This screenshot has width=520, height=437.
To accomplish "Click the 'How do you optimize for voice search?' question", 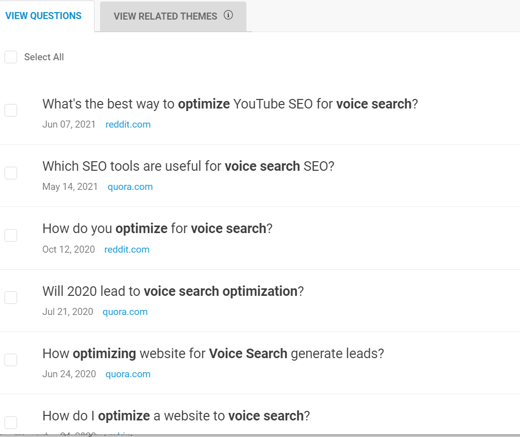I will click(157, 229).
